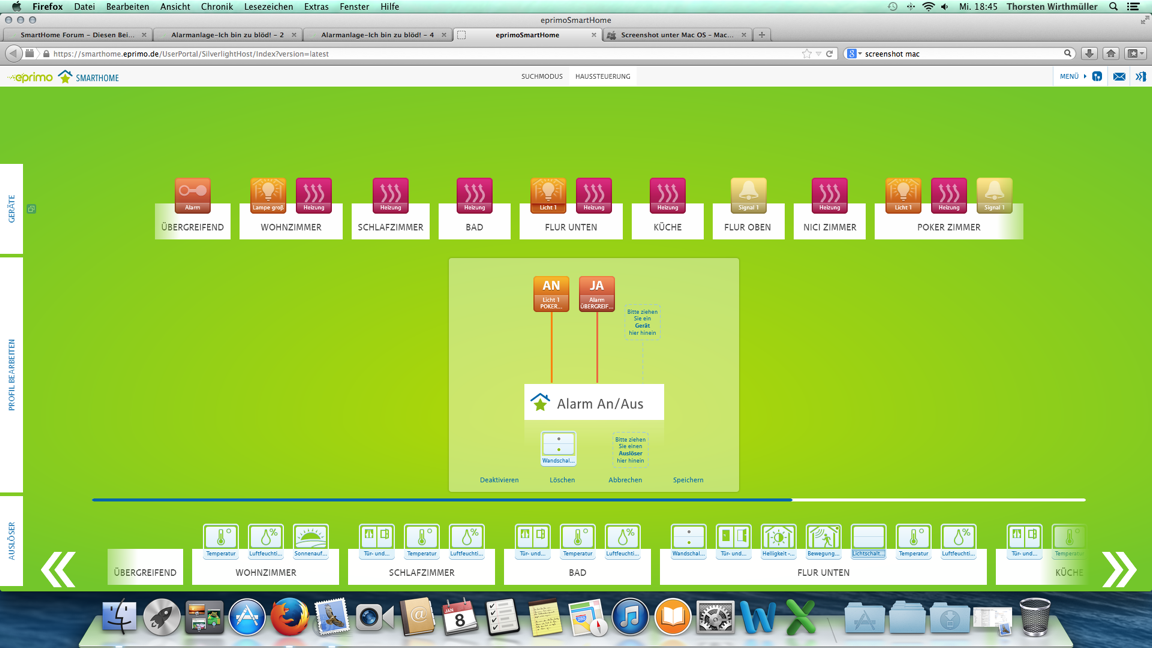Select the Wandschalter trigger under Alarm An/Aus
Screen dimensions: 1152x648
pos(558,448)
